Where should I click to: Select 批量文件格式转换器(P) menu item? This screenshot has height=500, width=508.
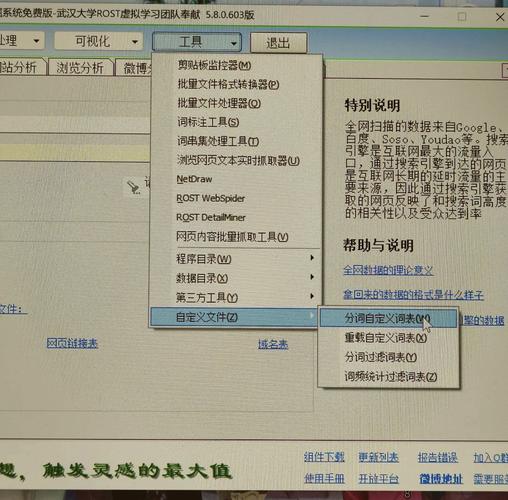228,84
